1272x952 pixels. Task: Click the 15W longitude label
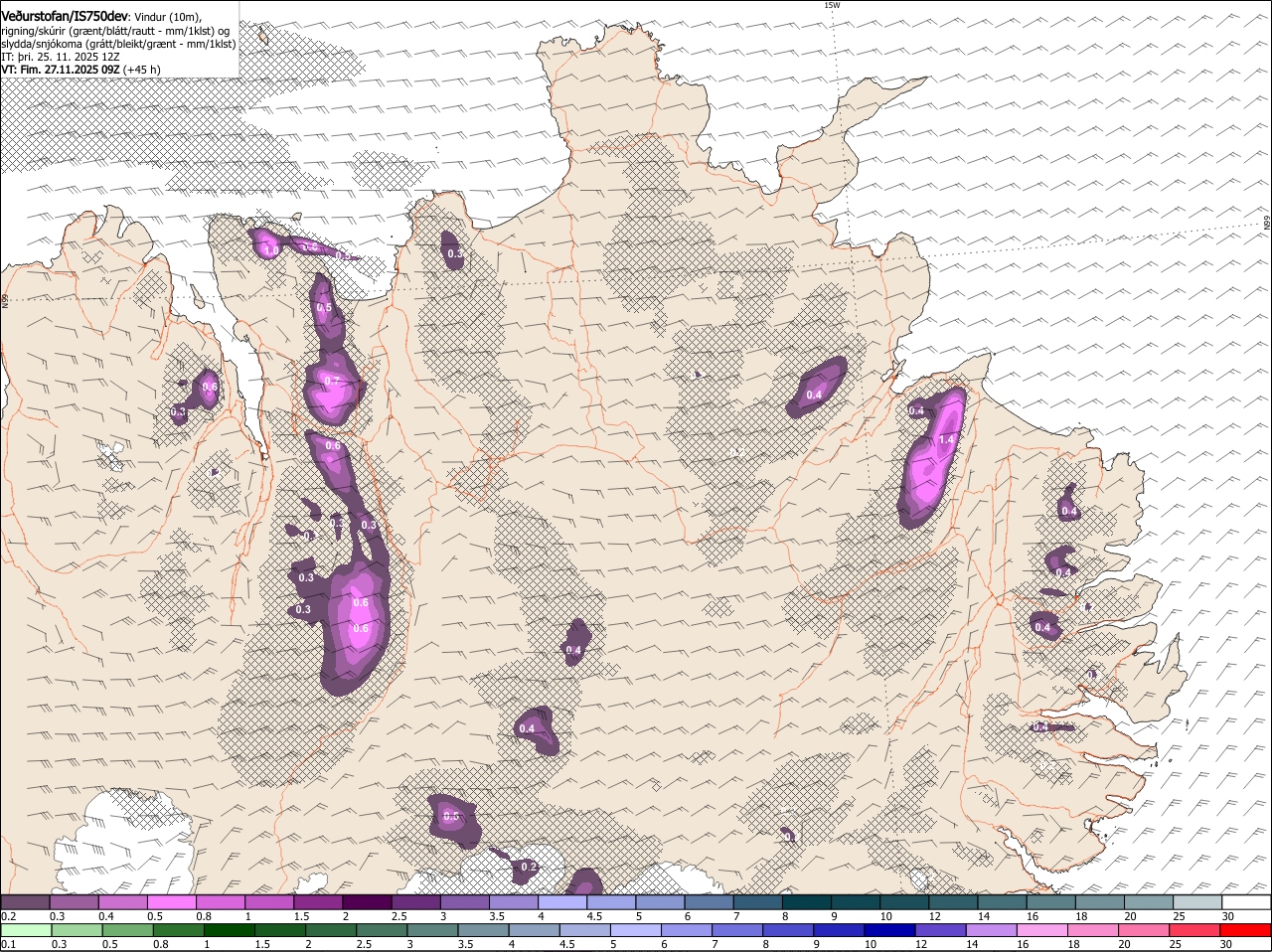[x=832, y=5]
